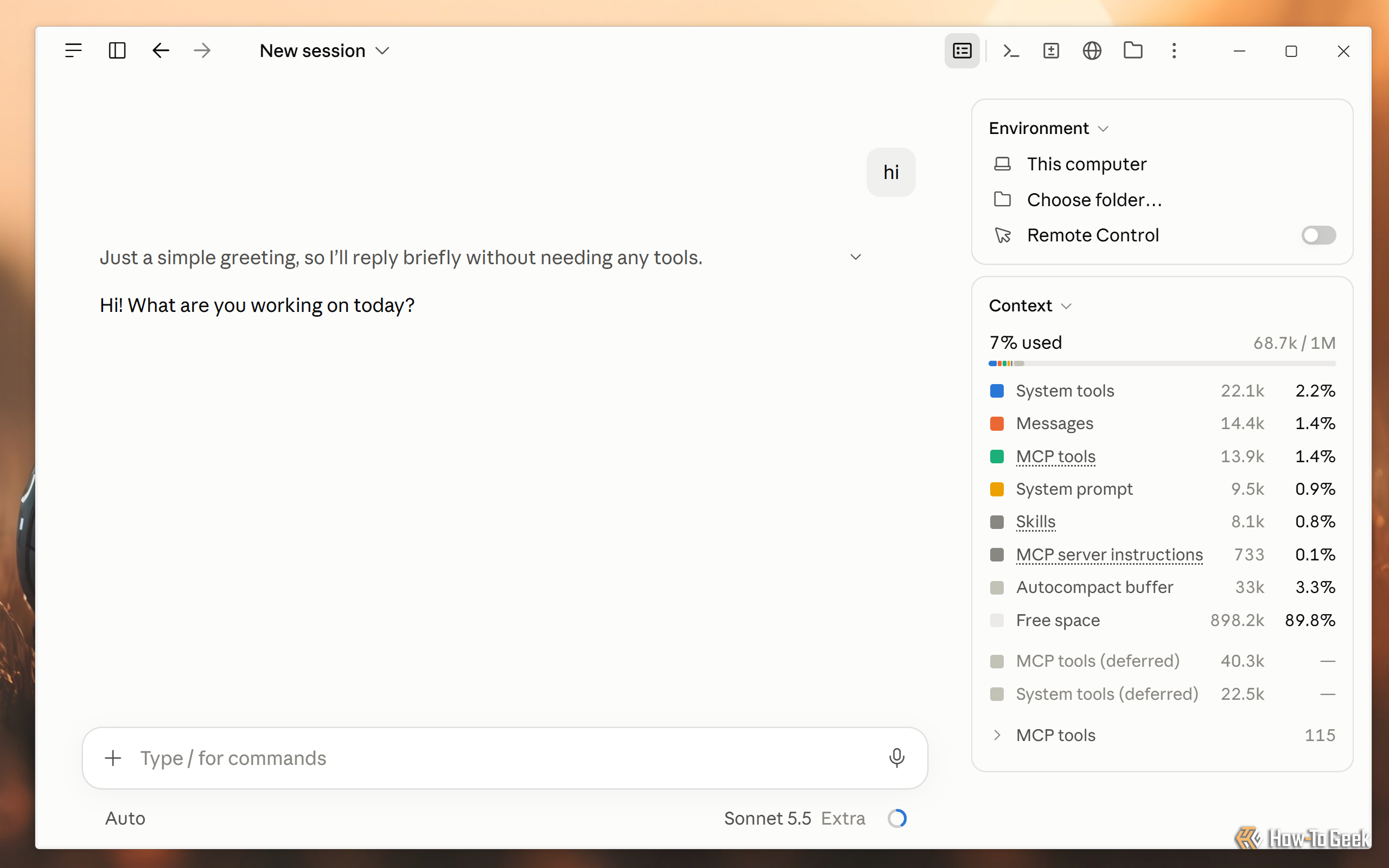
Task: Click MCP tools (deferred) row
Action: coord(1162,661)
